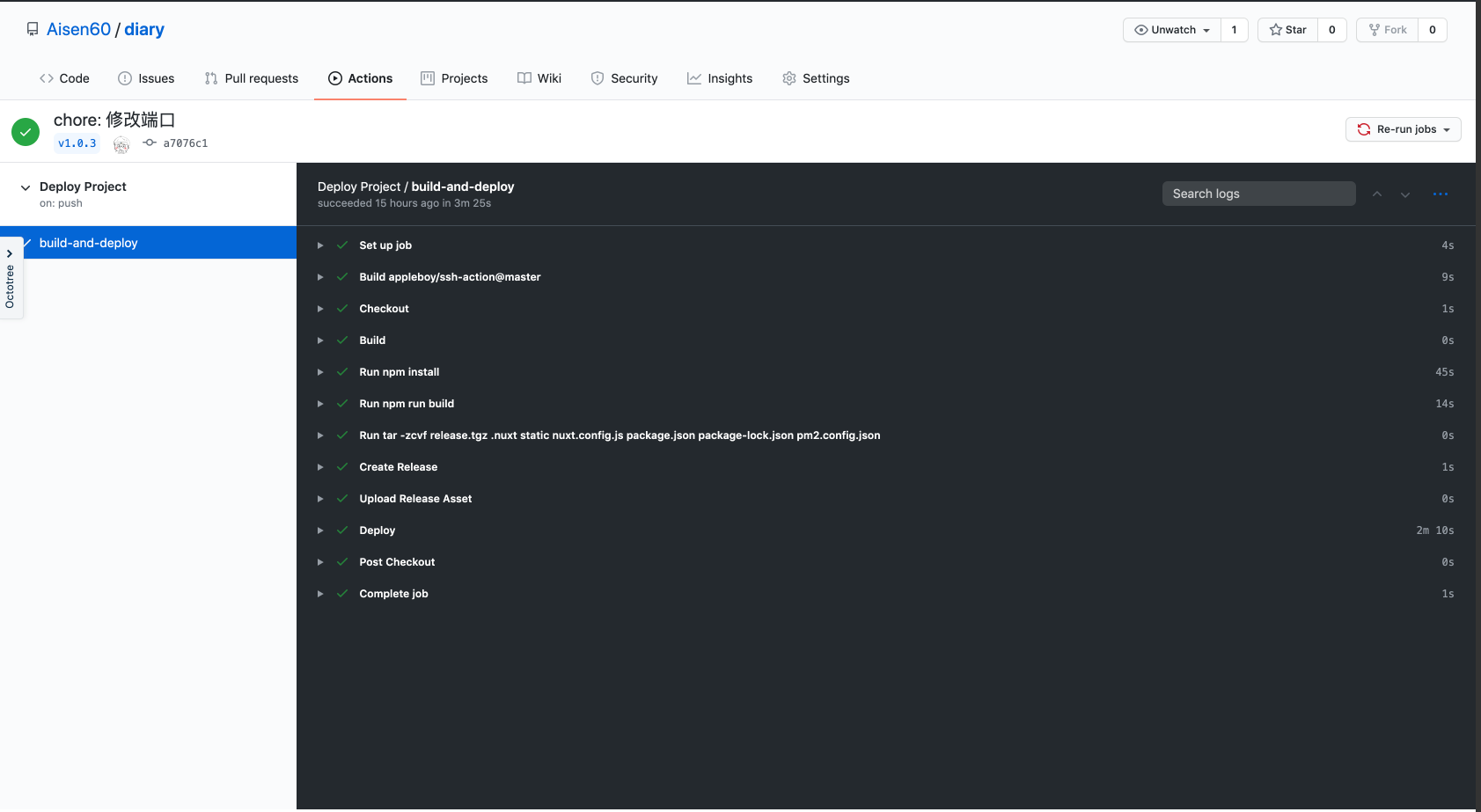The image size is (1481, 812).
Task: Expand the Build step arrow
Action: [x=320, y=340]
